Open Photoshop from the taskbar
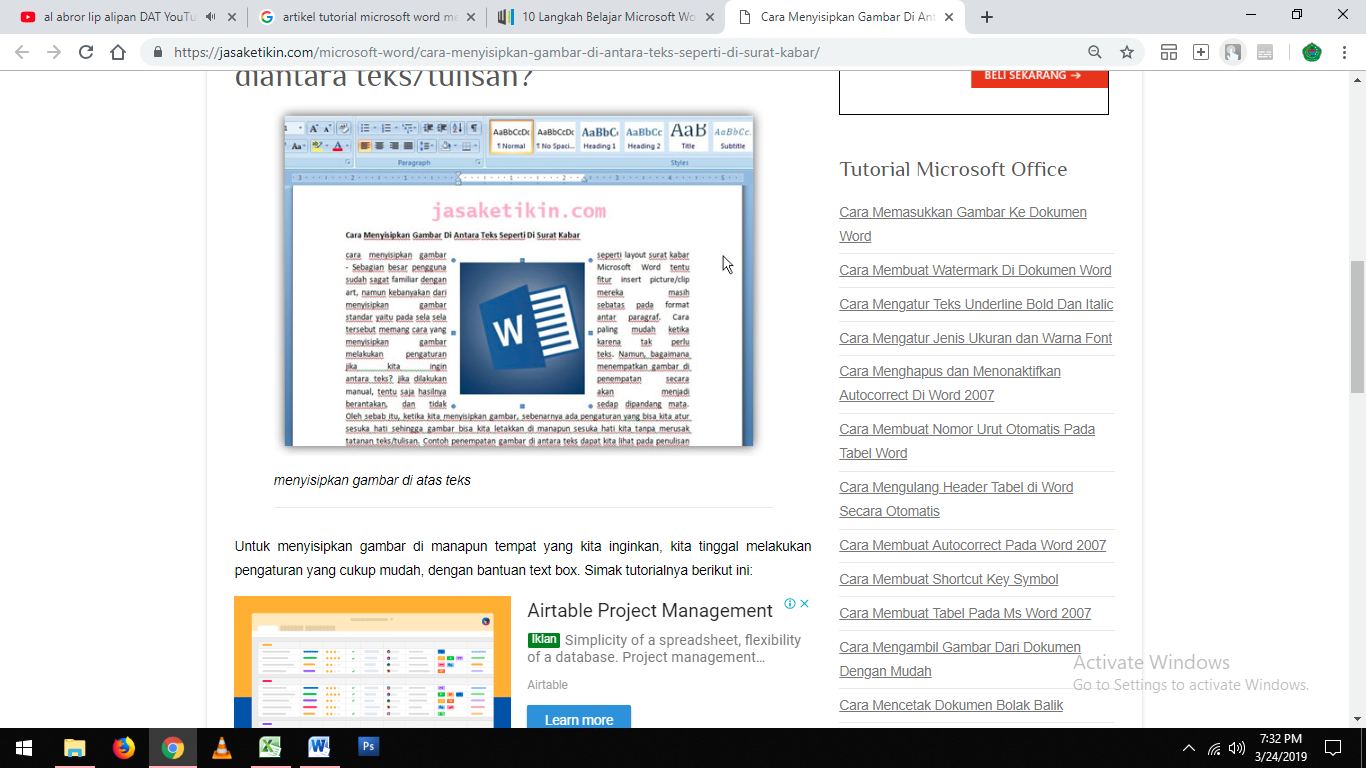Screen dimensions: 1366x768 pyautogui.click(x=368, y=747)
